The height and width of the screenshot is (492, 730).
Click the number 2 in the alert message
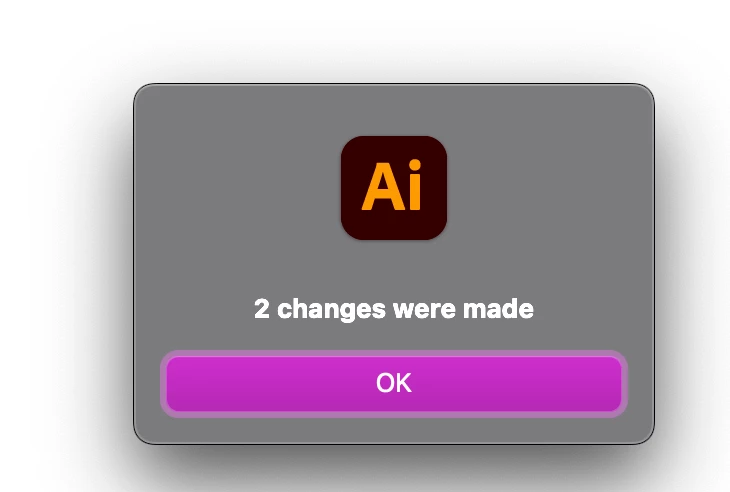click(x=262, y=309)
